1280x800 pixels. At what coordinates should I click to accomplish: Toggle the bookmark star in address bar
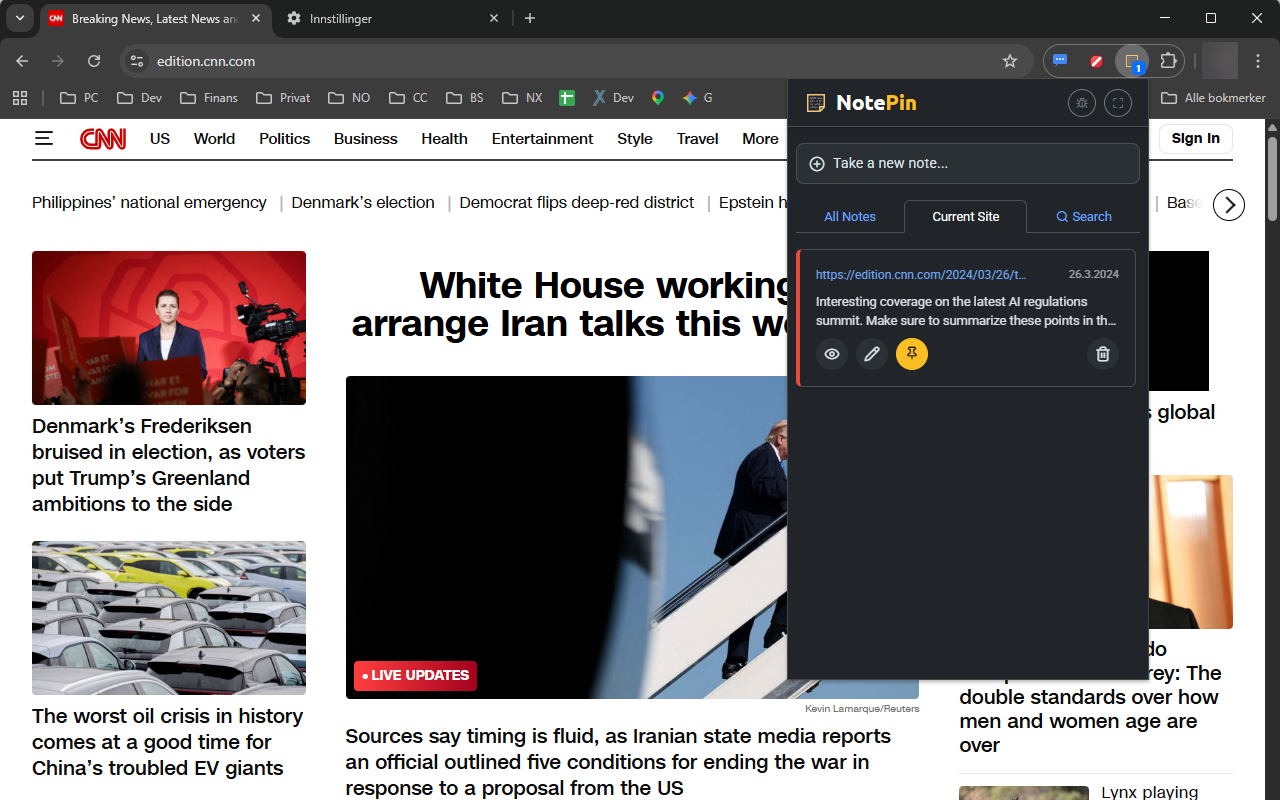click(1009, 61)
